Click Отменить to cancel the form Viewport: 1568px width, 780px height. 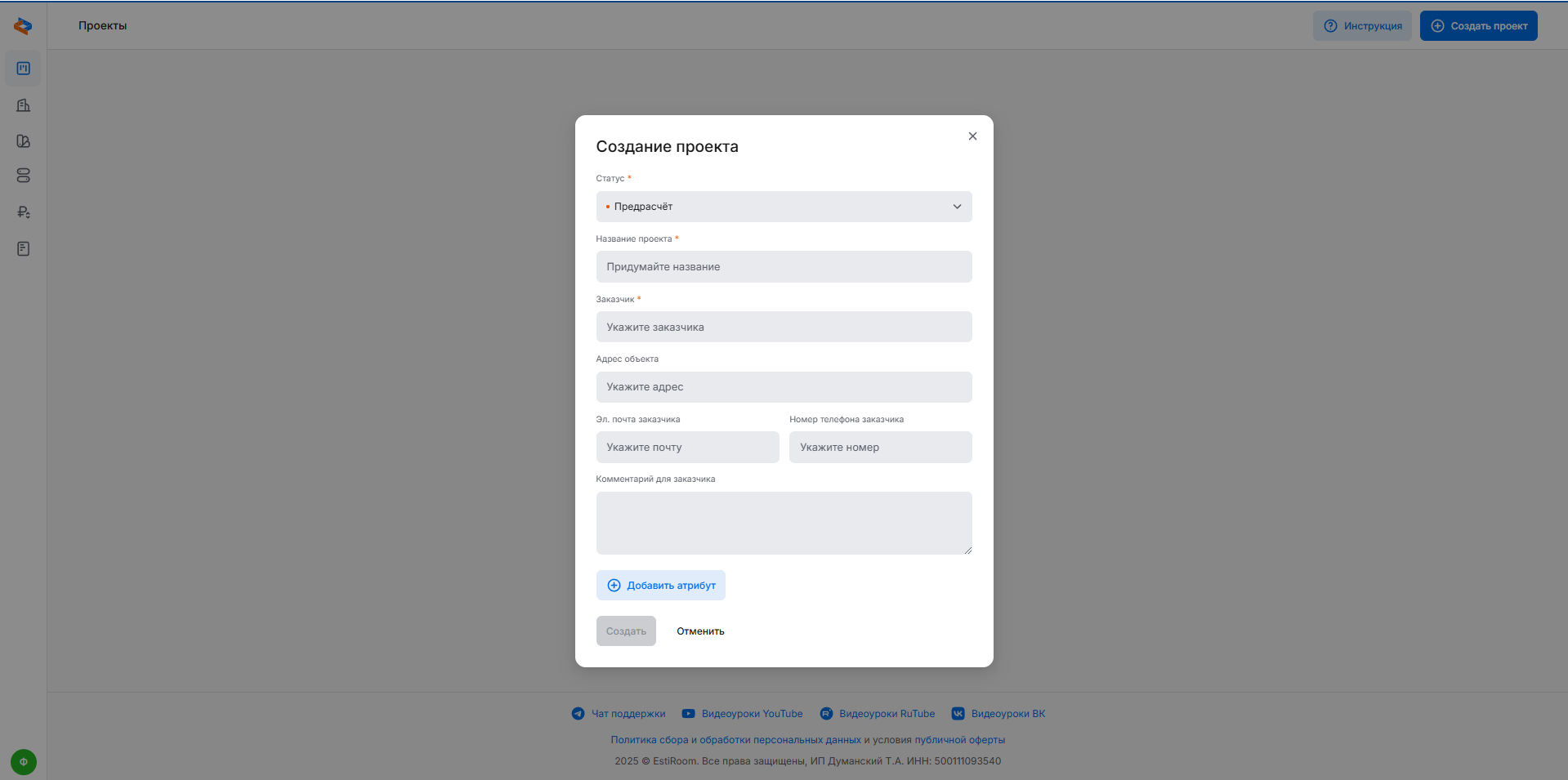700,631
